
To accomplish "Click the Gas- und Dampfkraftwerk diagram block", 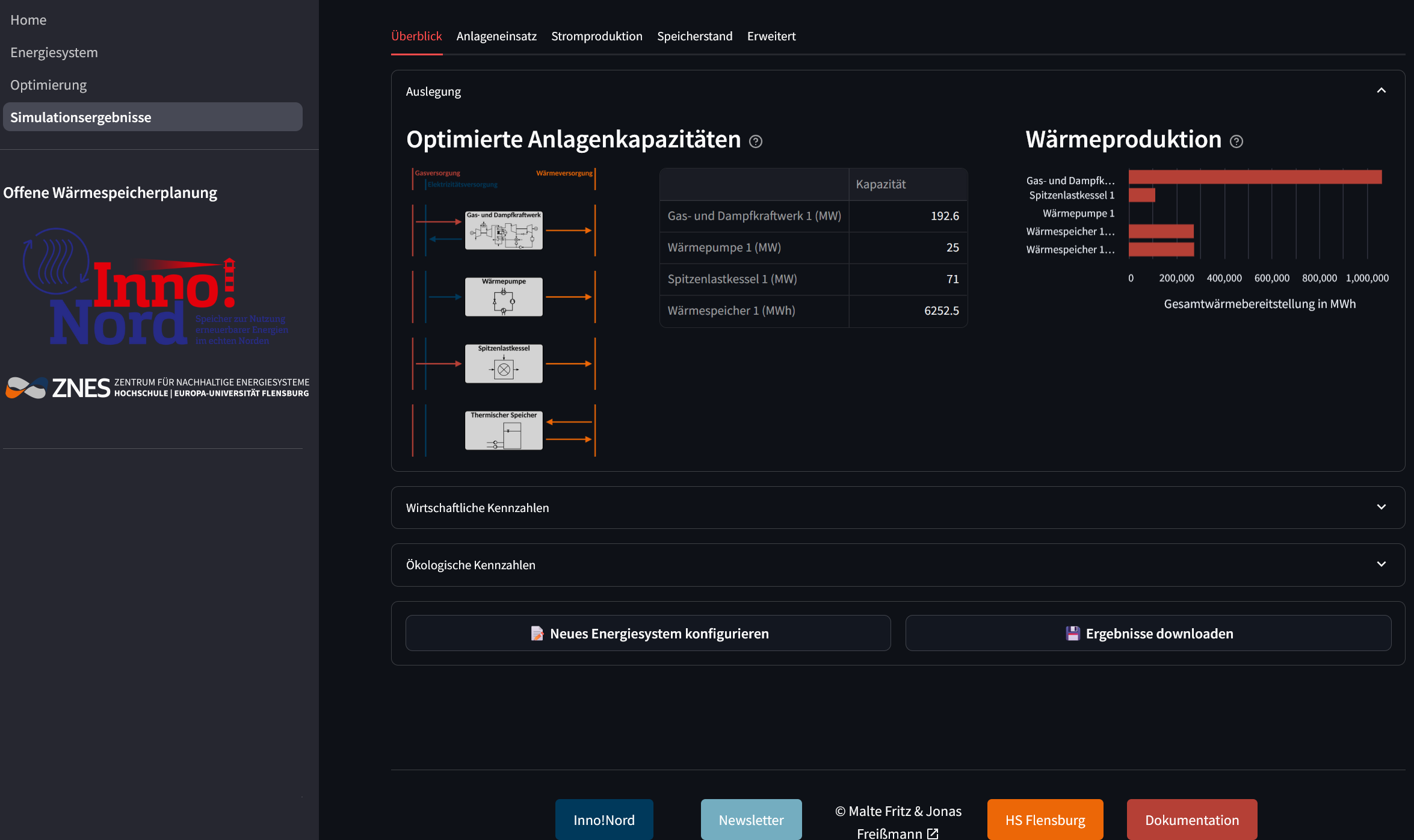I will pyautogui.click(x=504, y=230).
